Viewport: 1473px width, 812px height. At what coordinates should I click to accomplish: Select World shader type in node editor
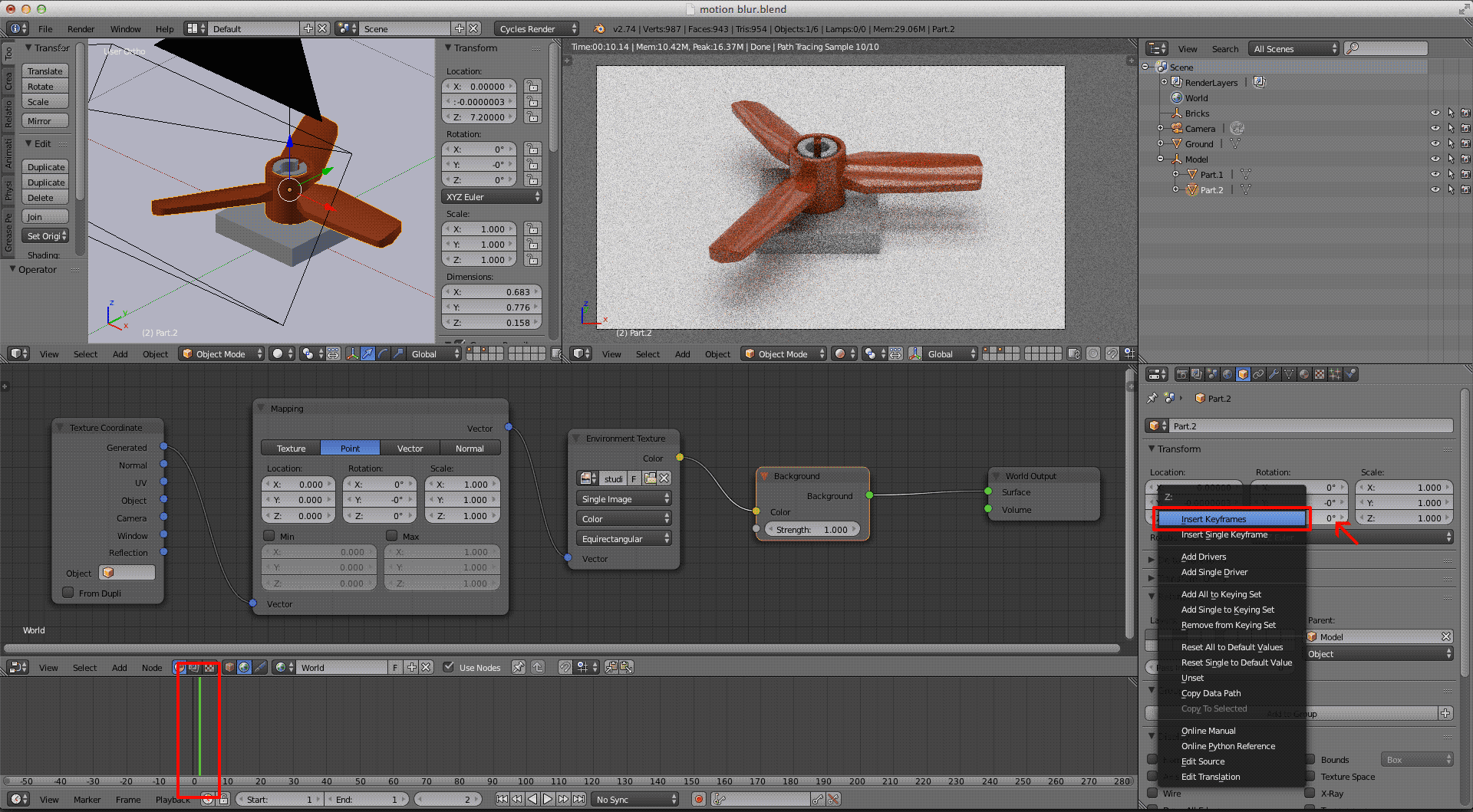[244, 667]
